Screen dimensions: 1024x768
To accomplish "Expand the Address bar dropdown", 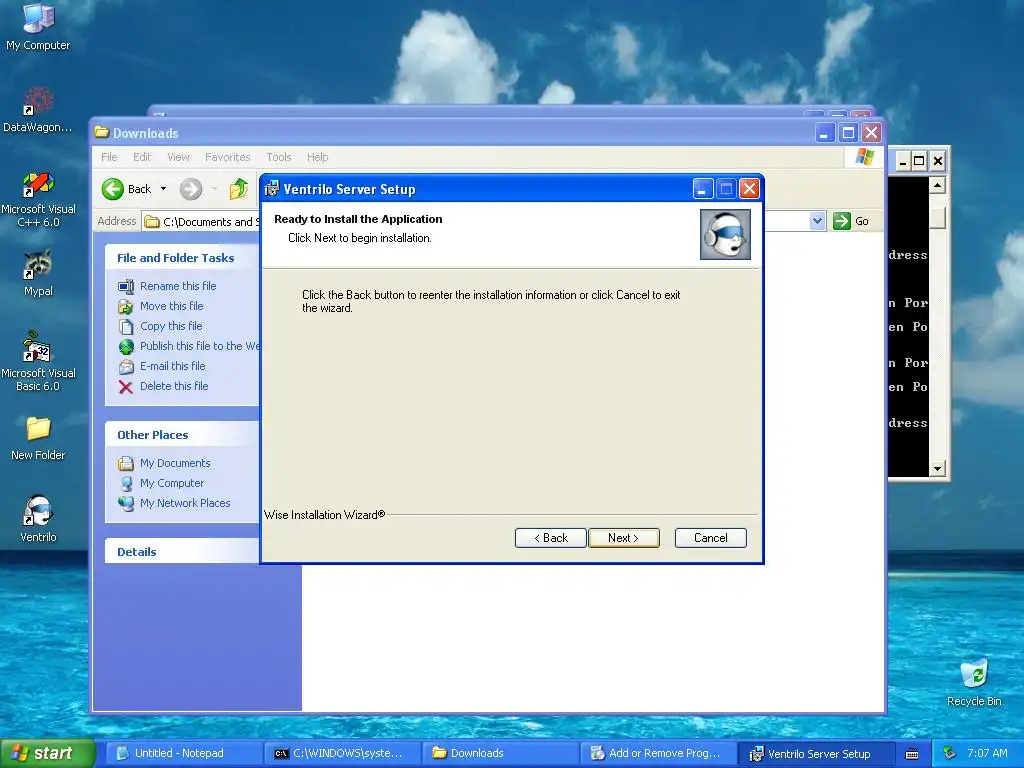I will [817, 221].
